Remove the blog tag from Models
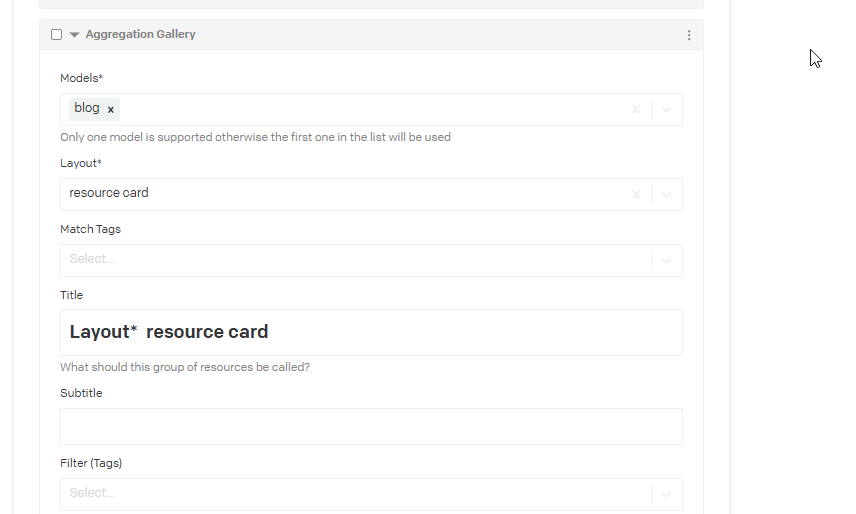 click(x=111, y=109)
